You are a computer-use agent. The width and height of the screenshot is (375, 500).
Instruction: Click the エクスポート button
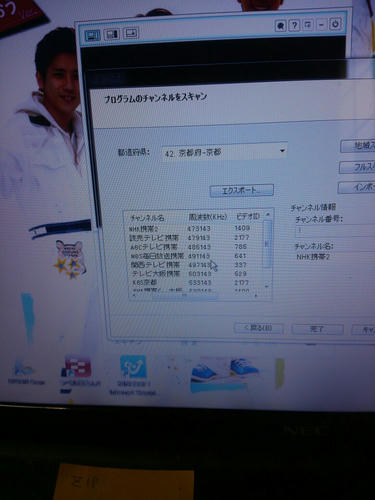[x=242, y=190]
